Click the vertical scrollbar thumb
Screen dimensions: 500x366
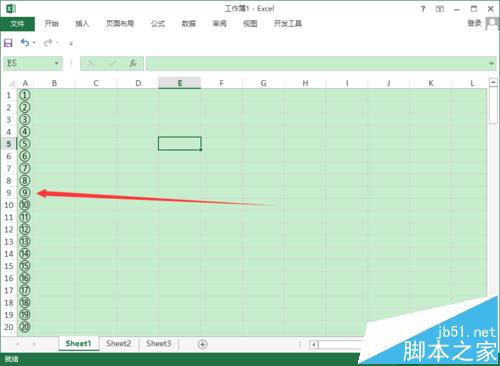point(493,105)
